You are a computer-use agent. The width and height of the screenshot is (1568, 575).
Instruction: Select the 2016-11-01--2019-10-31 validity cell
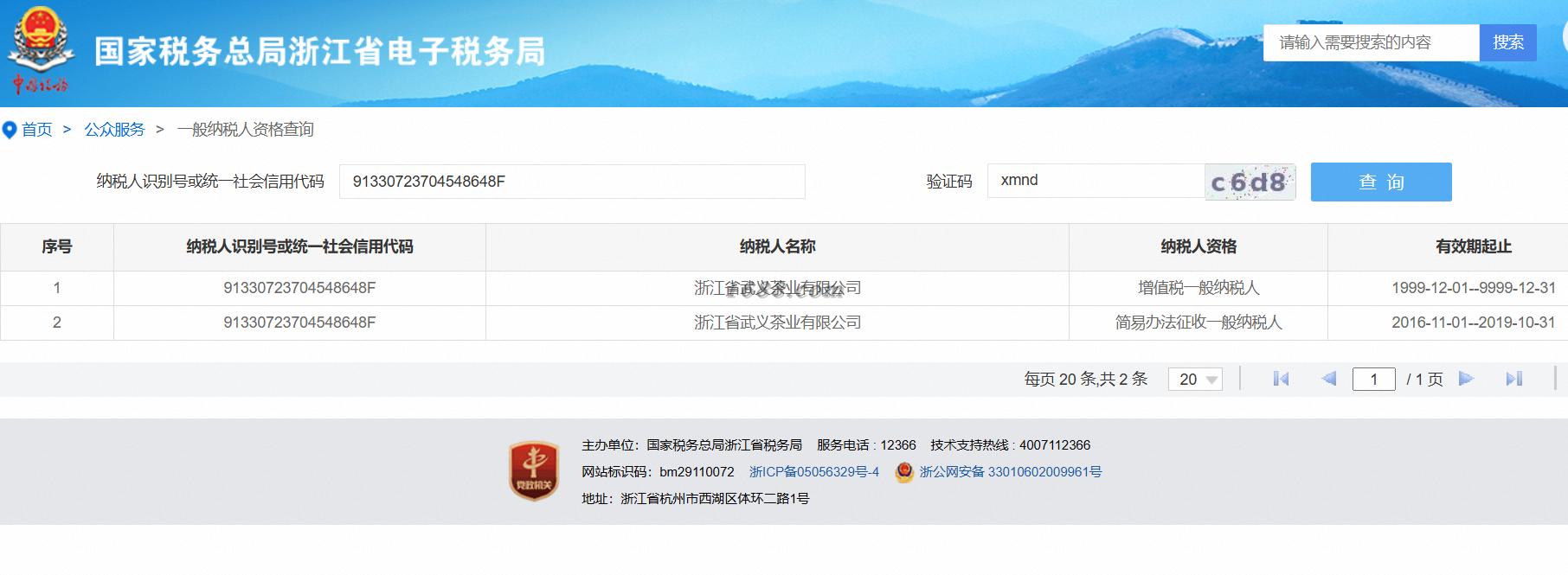click(1473, 323)
